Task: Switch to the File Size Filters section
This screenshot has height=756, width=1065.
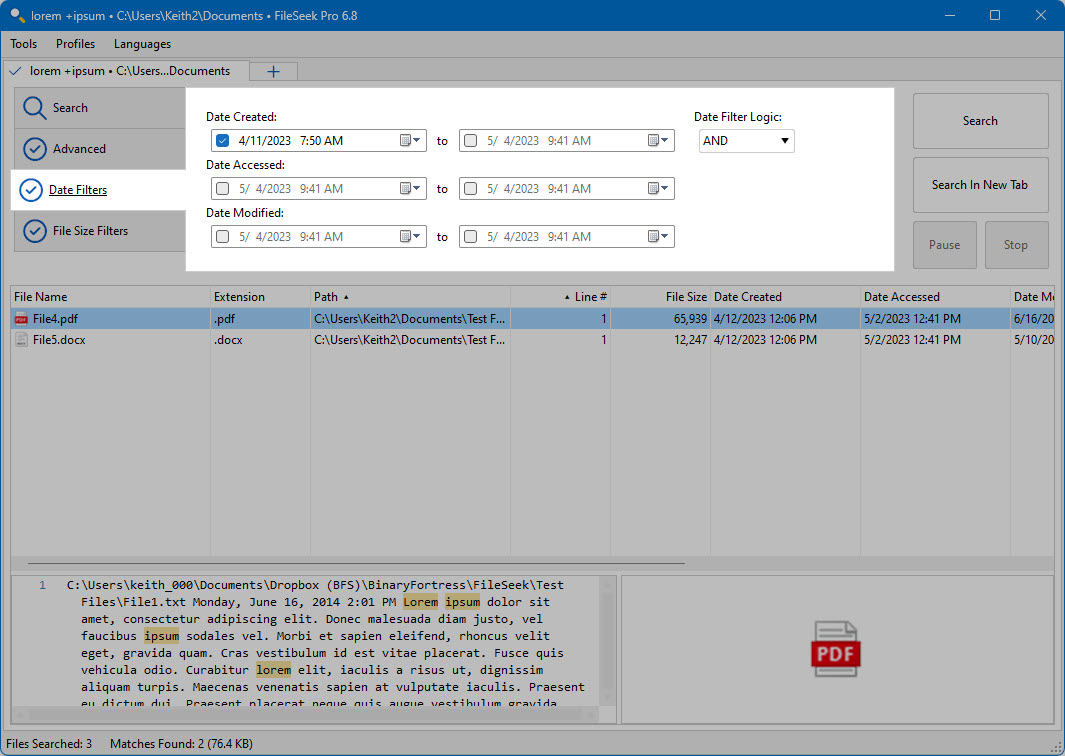Action: click(99, 231)
